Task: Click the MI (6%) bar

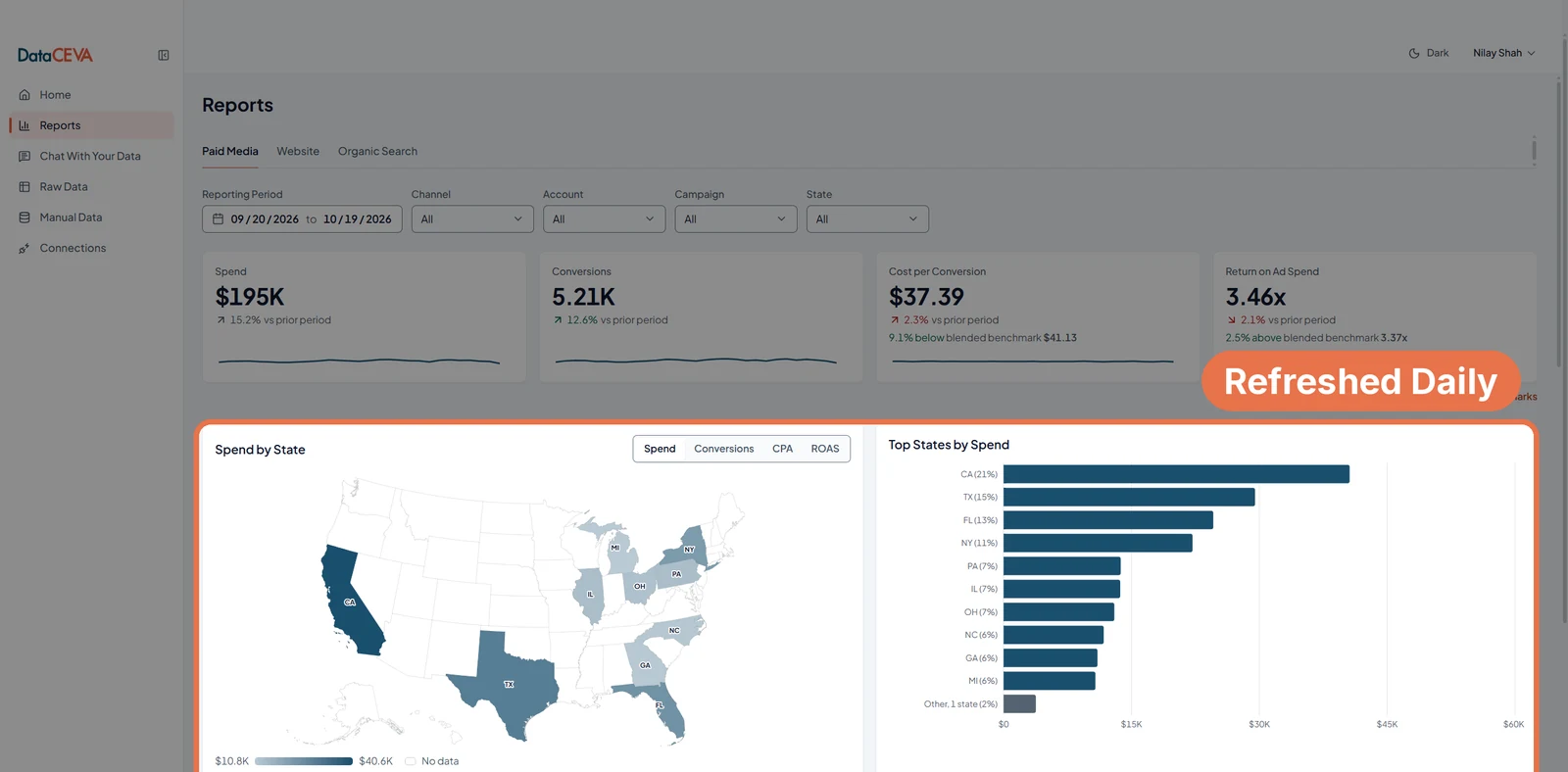Action: tap(1050, 681)
